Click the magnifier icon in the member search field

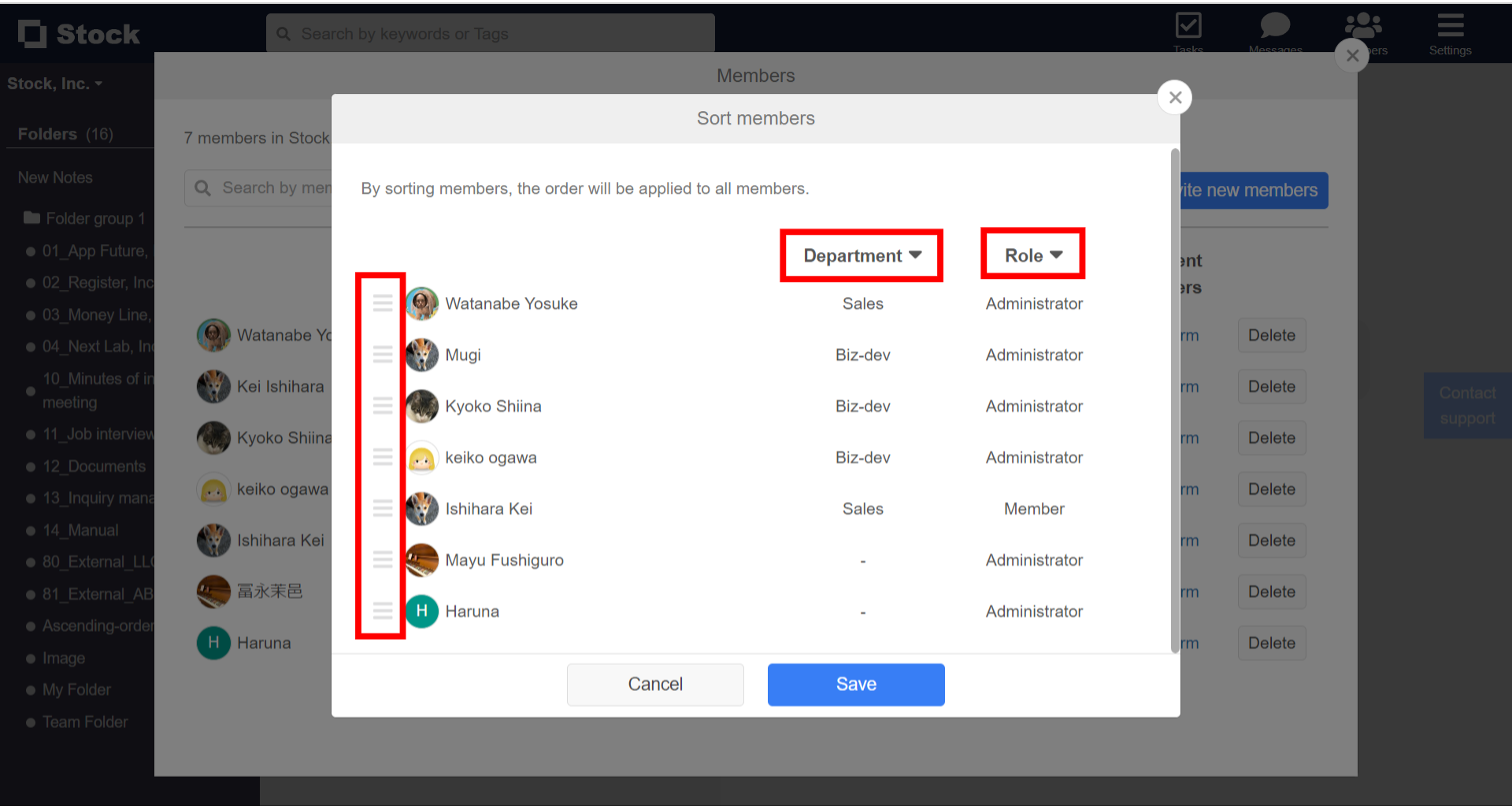click(x=203, y=188)
